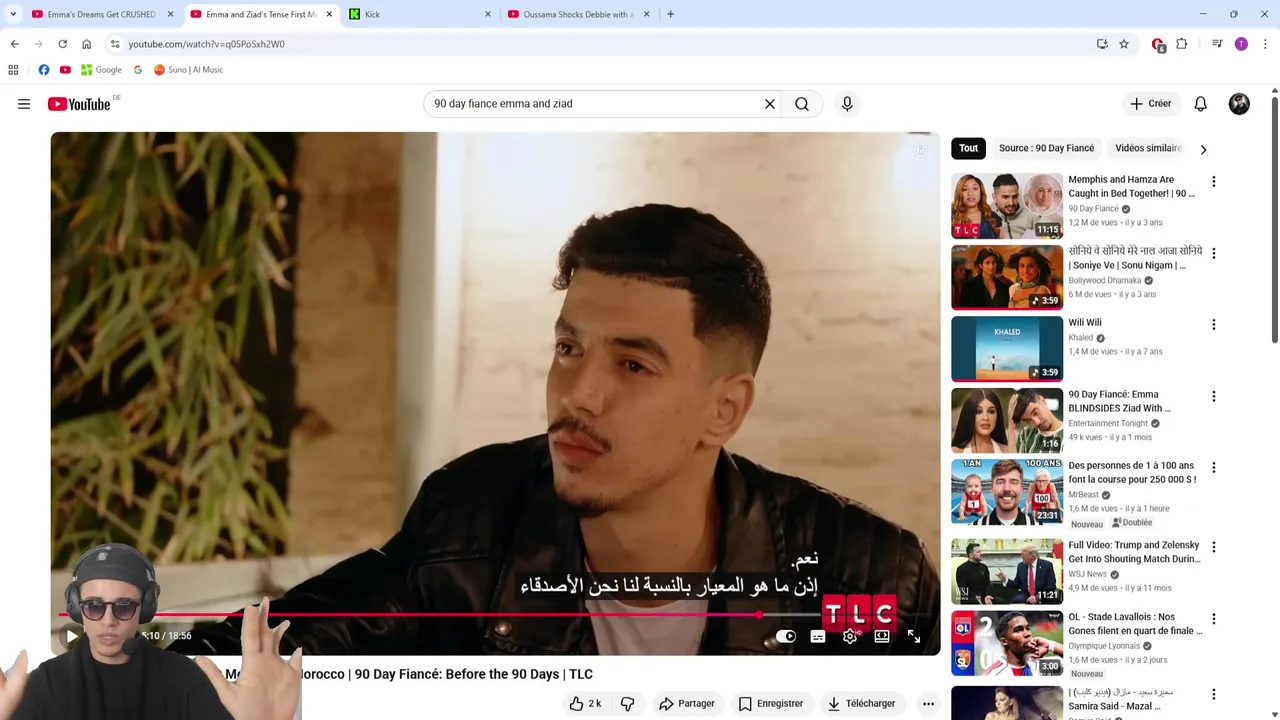Play the video with player play button
The width and height of the screenshot is (1280, 720).
point(72,636)
